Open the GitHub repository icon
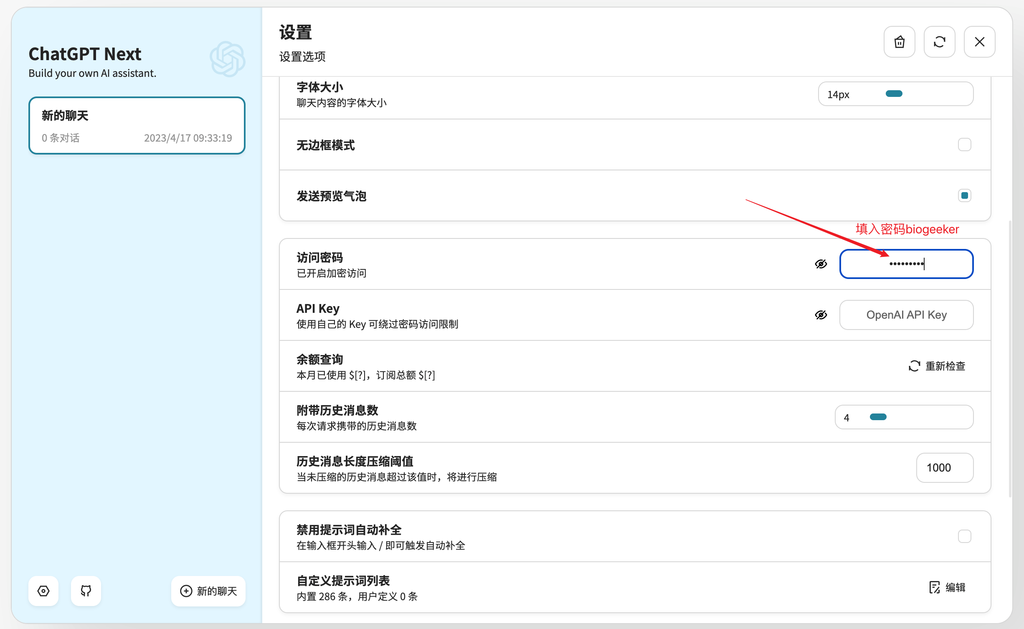This screenshot has width=1024, height=629. [86, 591]
